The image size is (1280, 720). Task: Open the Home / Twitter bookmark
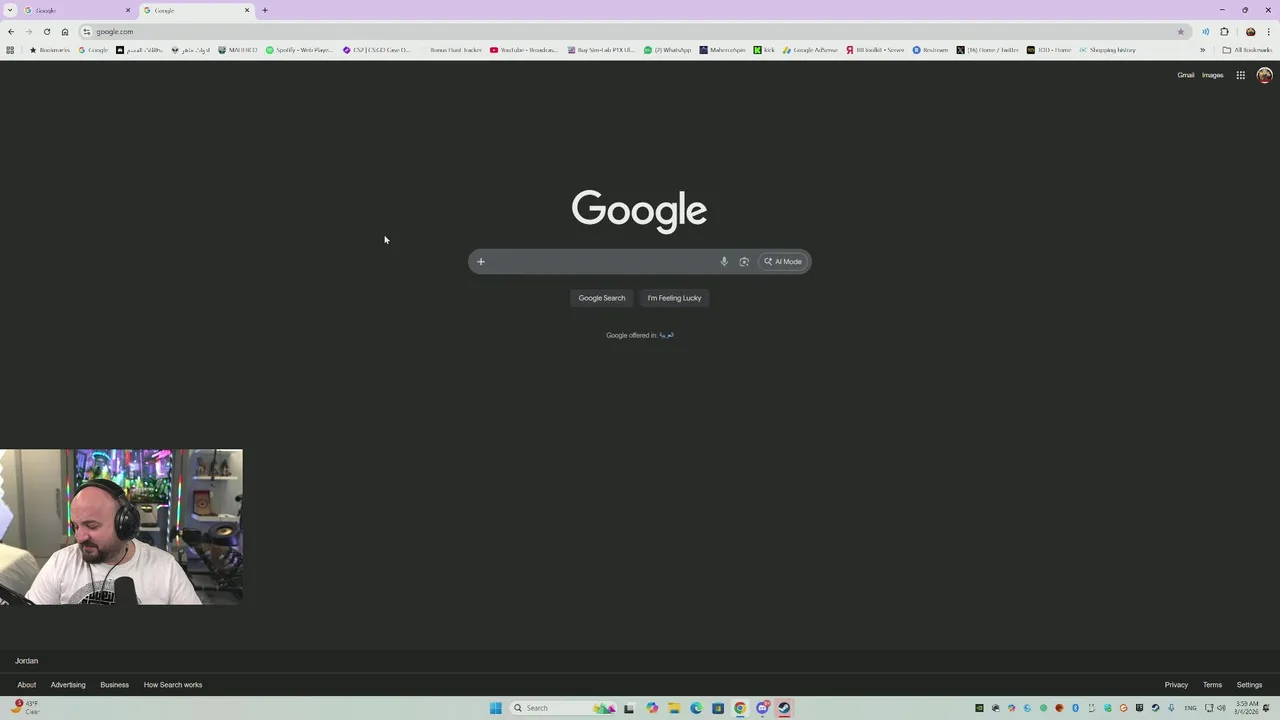(987, 50)
